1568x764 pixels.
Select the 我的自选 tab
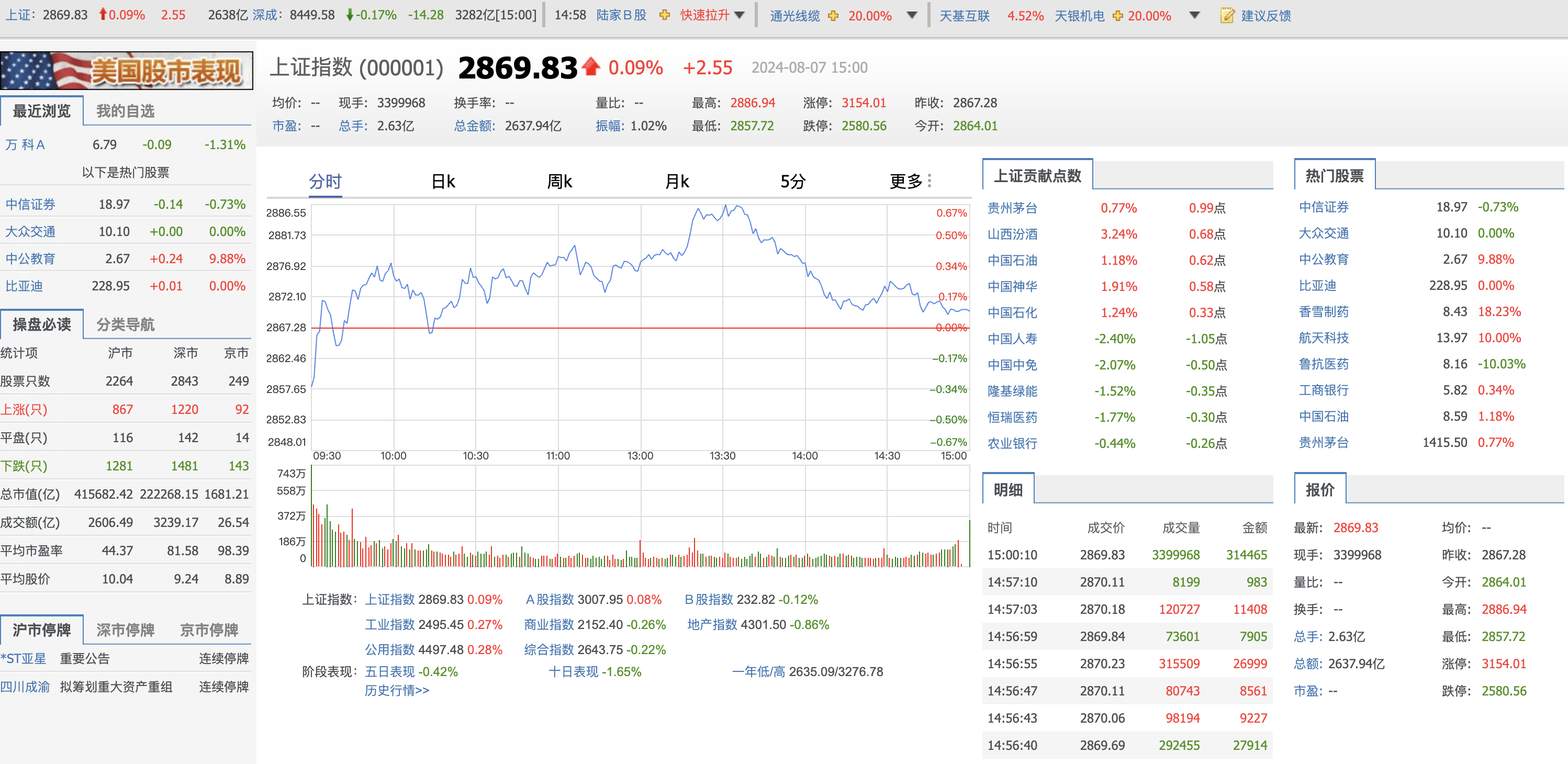126,111
